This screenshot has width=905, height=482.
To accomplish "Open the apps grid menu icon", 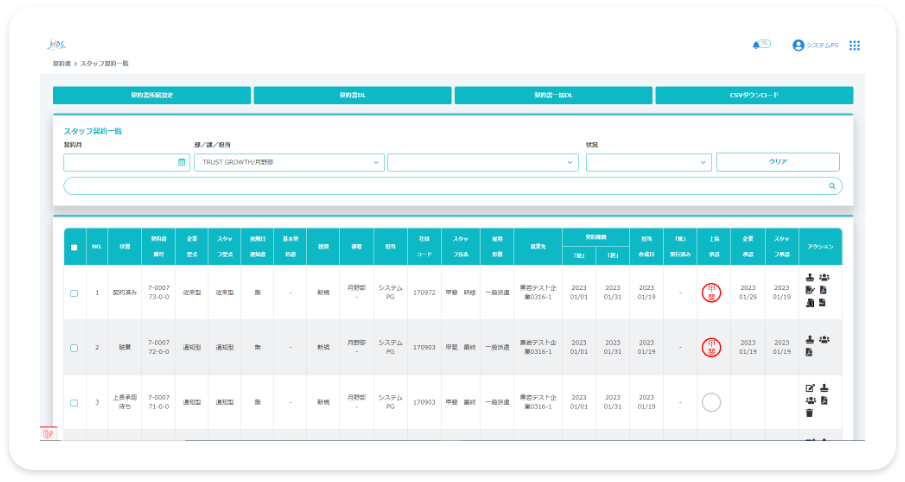I will 854,45.
